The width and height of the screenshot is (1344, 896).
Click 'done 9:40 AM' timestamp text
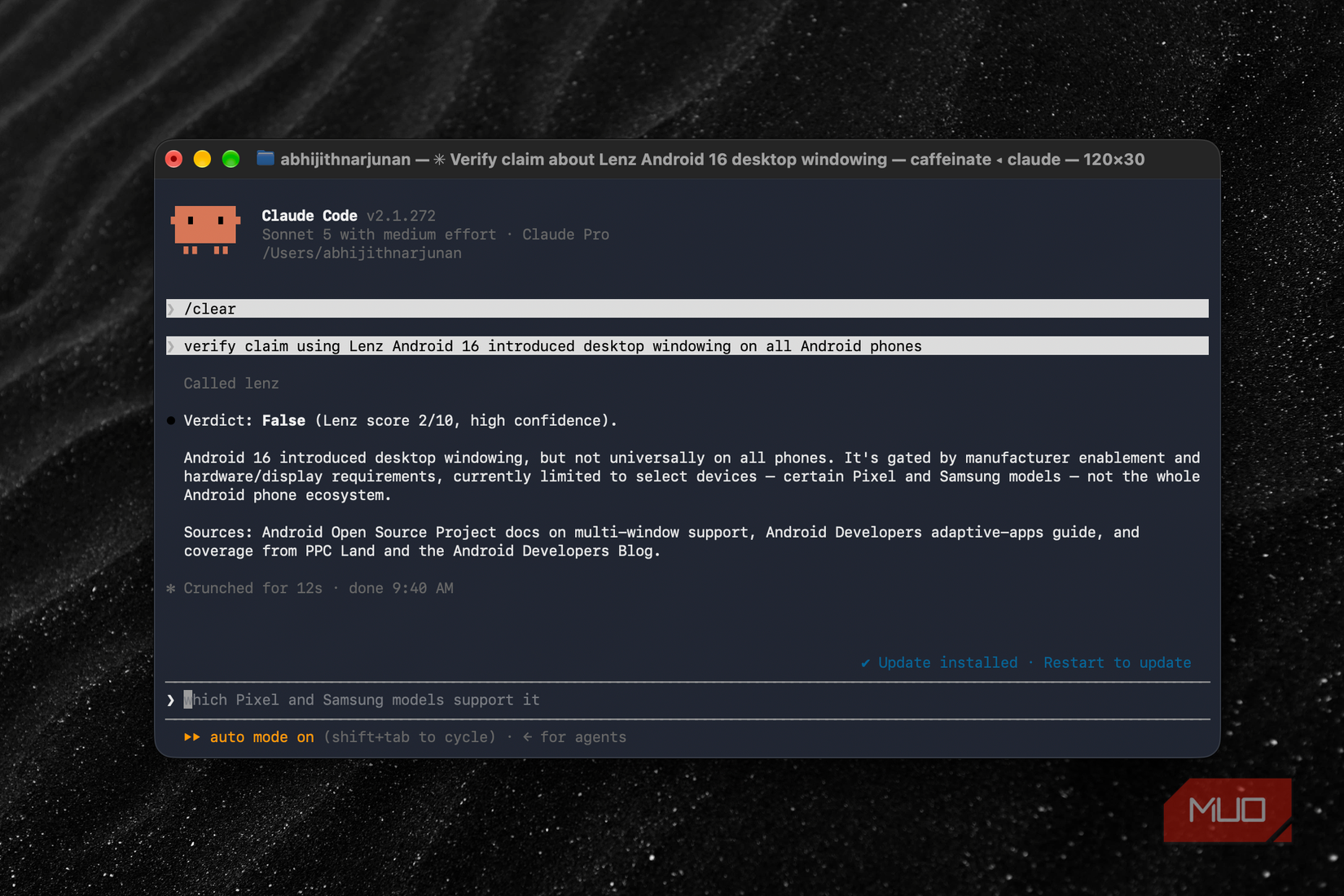tap(401, 588)
